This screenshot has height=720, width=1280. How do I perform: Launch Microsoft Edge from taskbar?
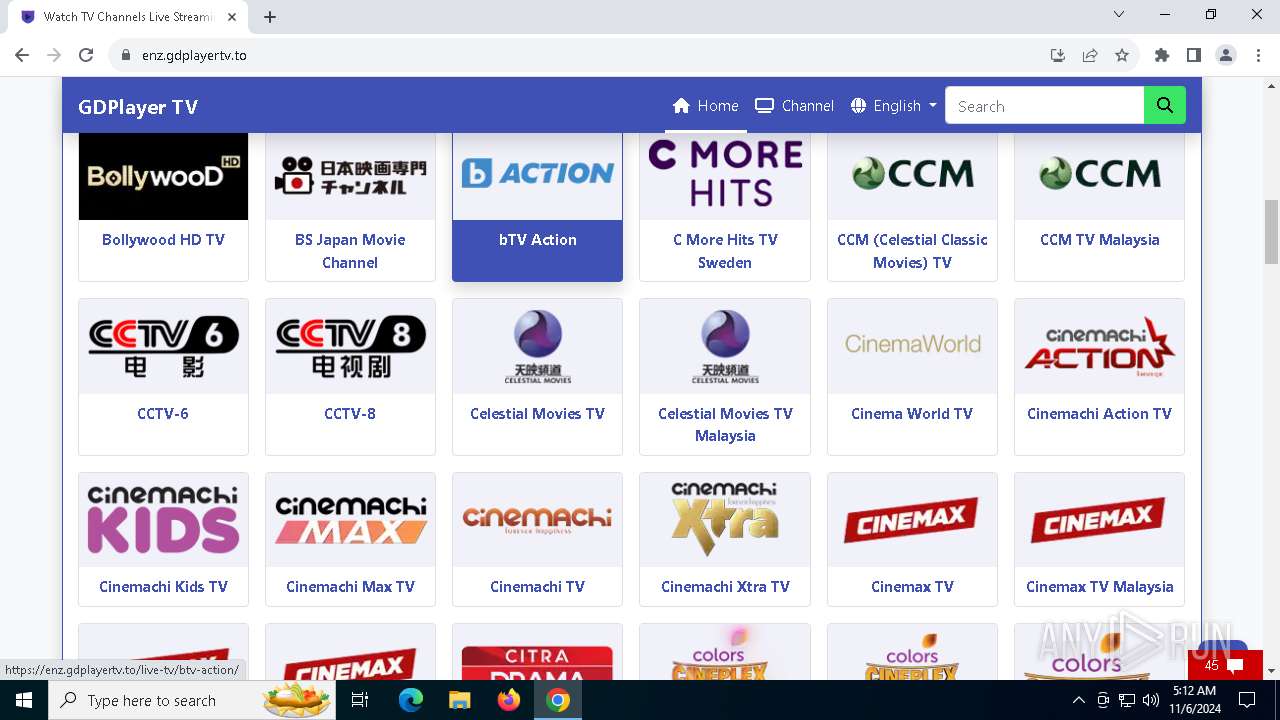(x=411, y=700)
